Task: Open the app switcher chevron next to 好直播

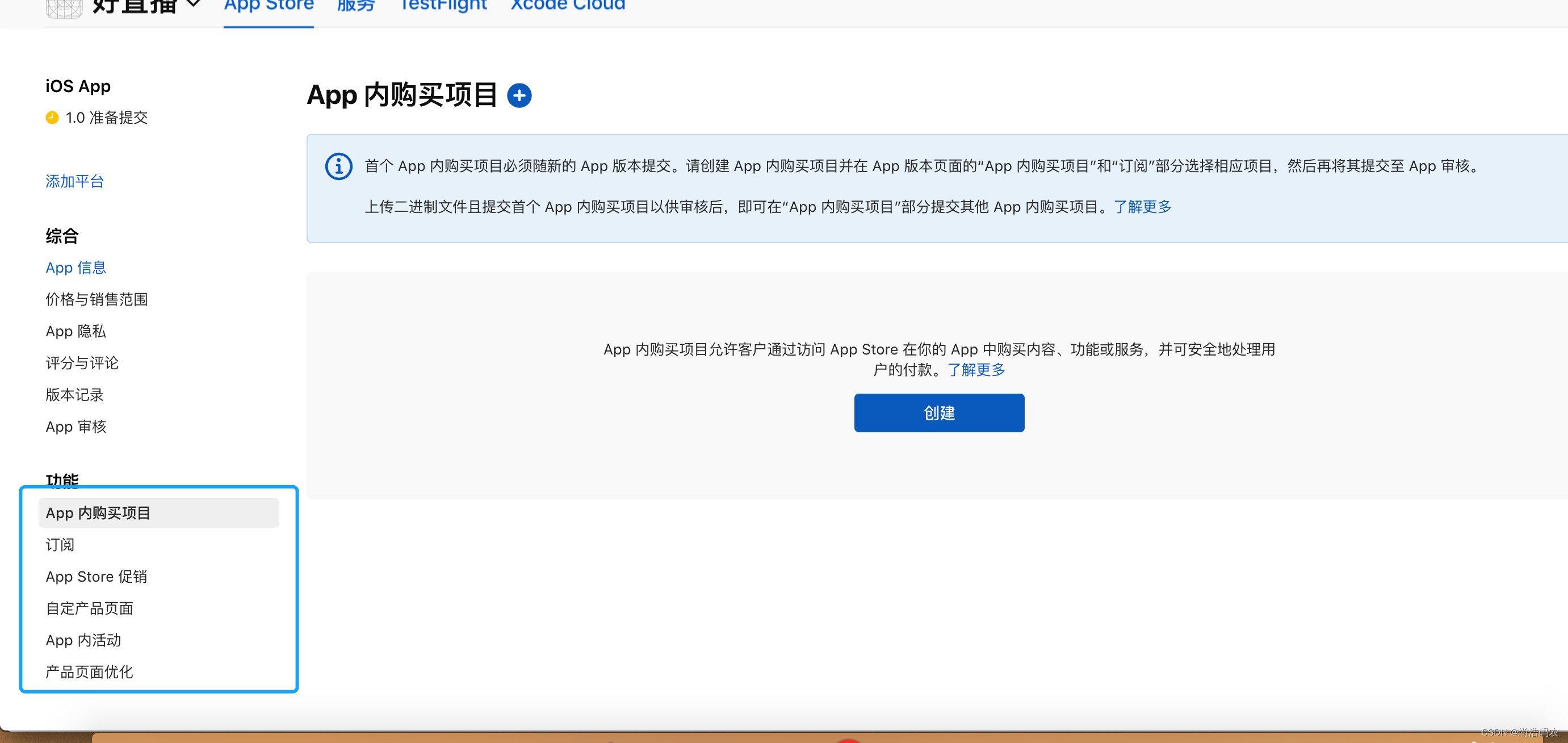Action: click(x=194, y=5)
